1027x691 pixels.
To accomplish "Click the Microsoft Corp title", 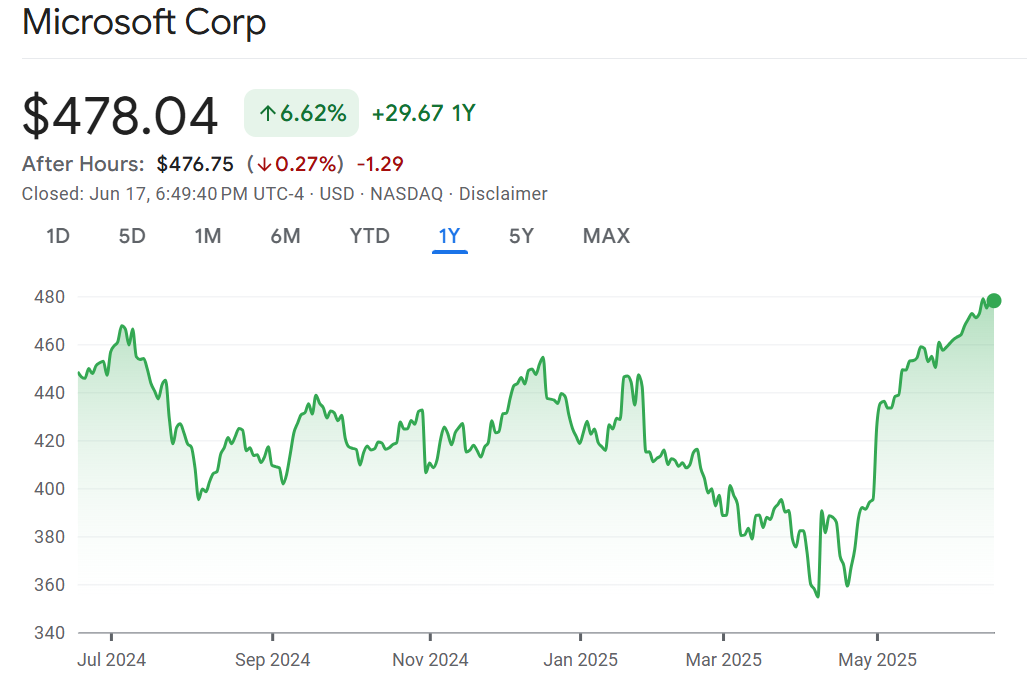I will point(144,22).
